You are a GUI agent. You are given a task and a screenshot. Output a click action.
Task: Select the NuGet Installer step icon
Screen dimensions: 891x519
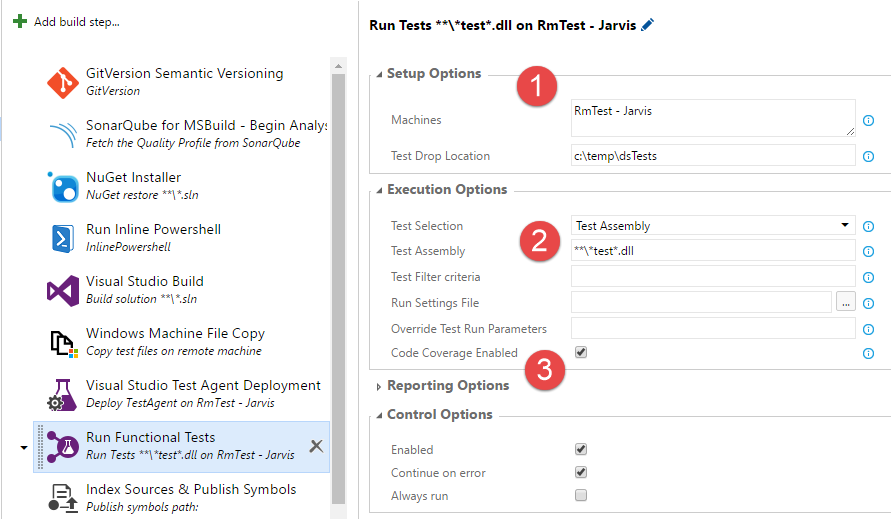point(63,187)
